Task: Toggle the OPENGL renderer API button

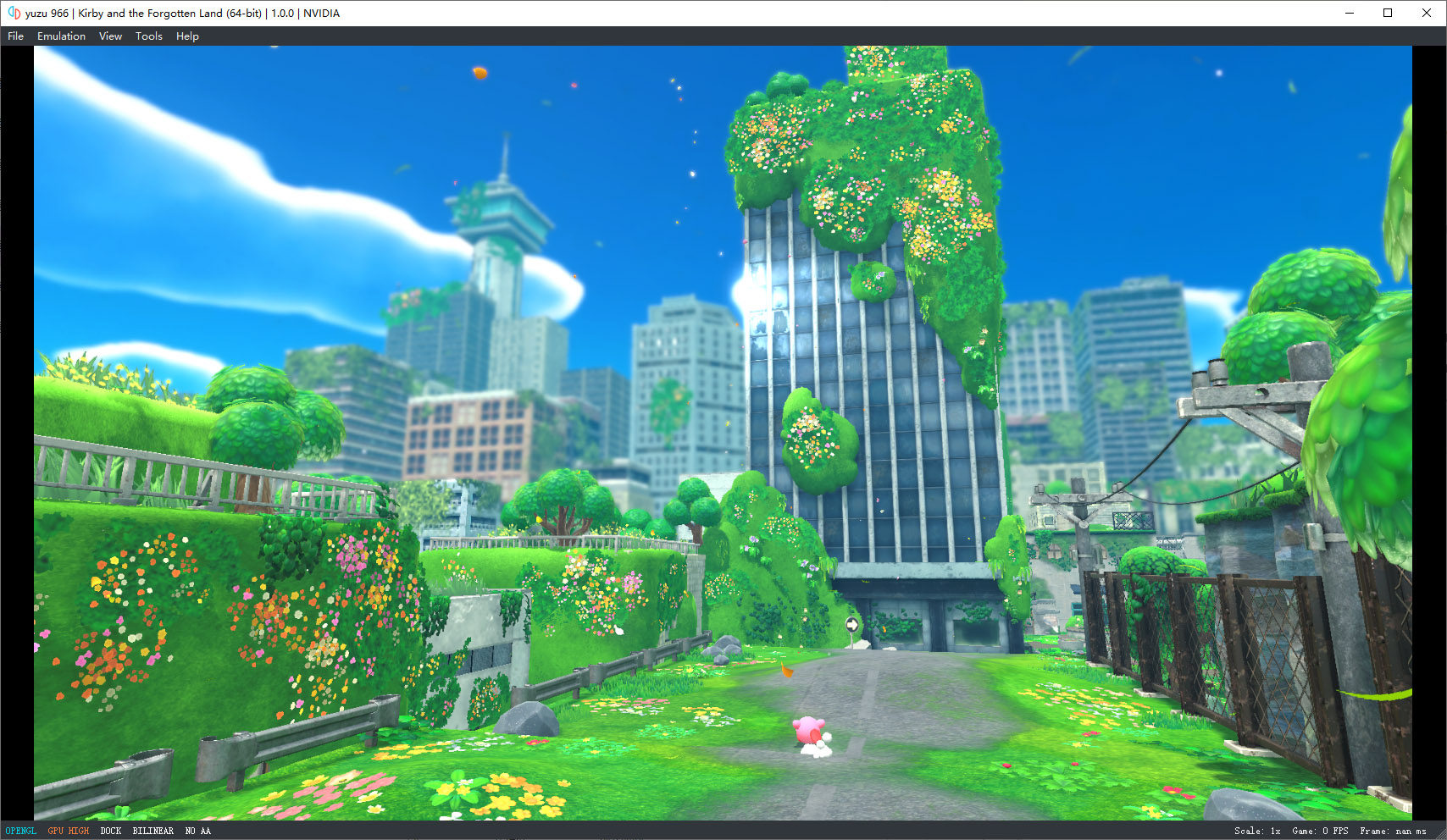Action: coord(21,831)
